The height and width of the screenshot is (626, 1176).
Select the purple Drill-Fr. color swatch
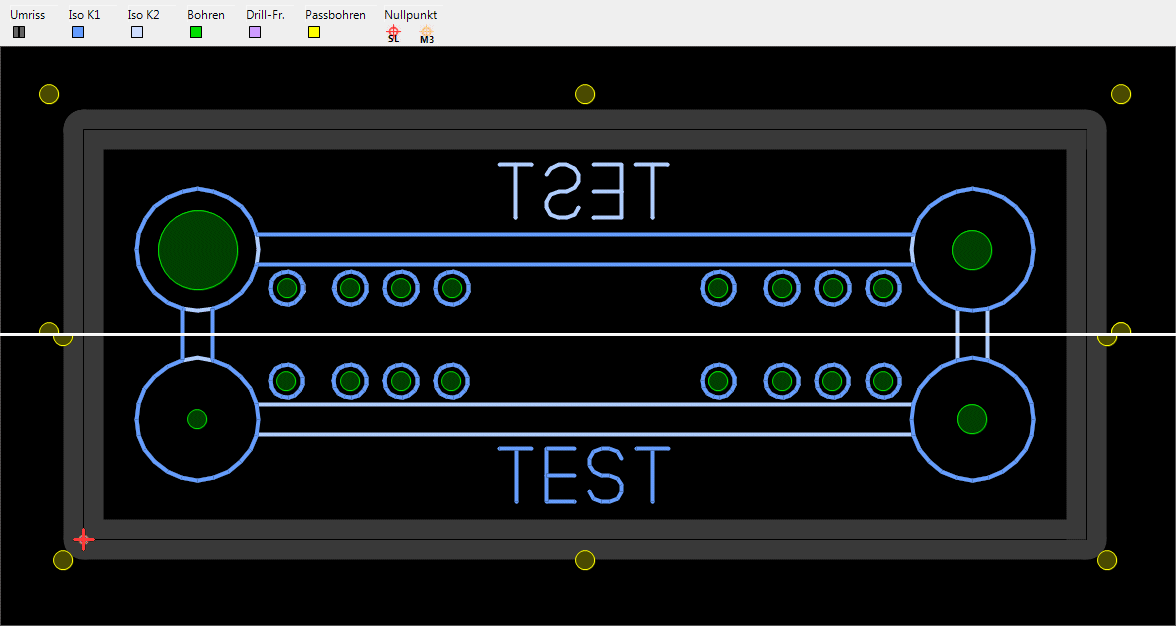pyautogui.click(x=255, y=32)
